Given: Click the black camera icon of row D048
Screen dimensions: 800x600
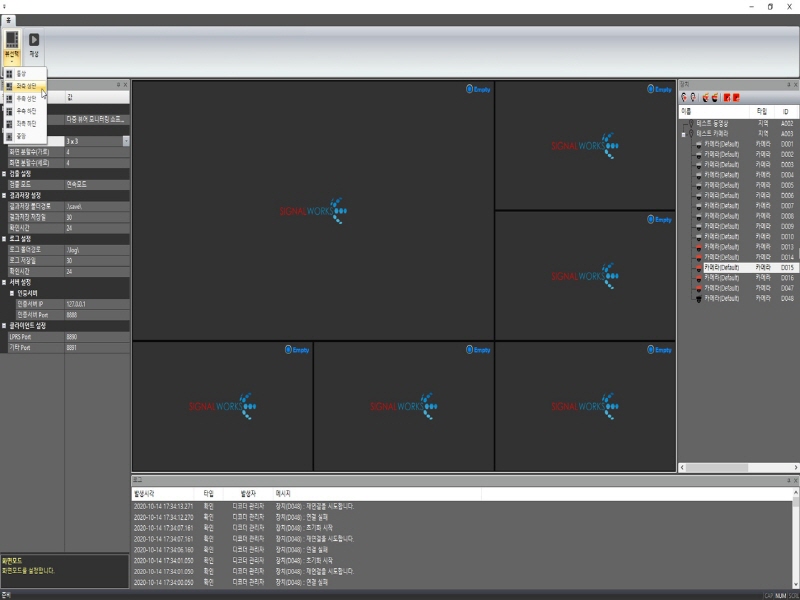Looking at the screenshot, I should (x=699, y=299).
